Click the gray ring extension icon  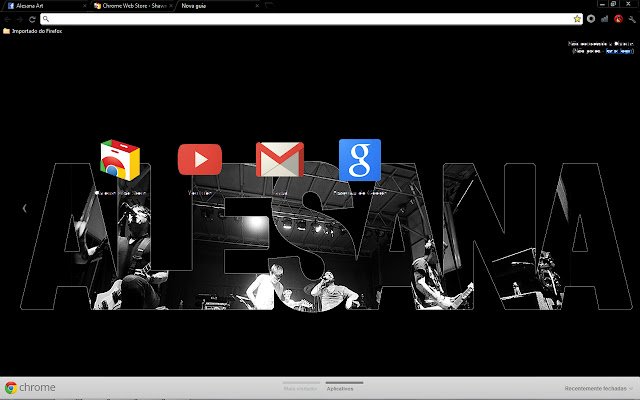point(591,19)
